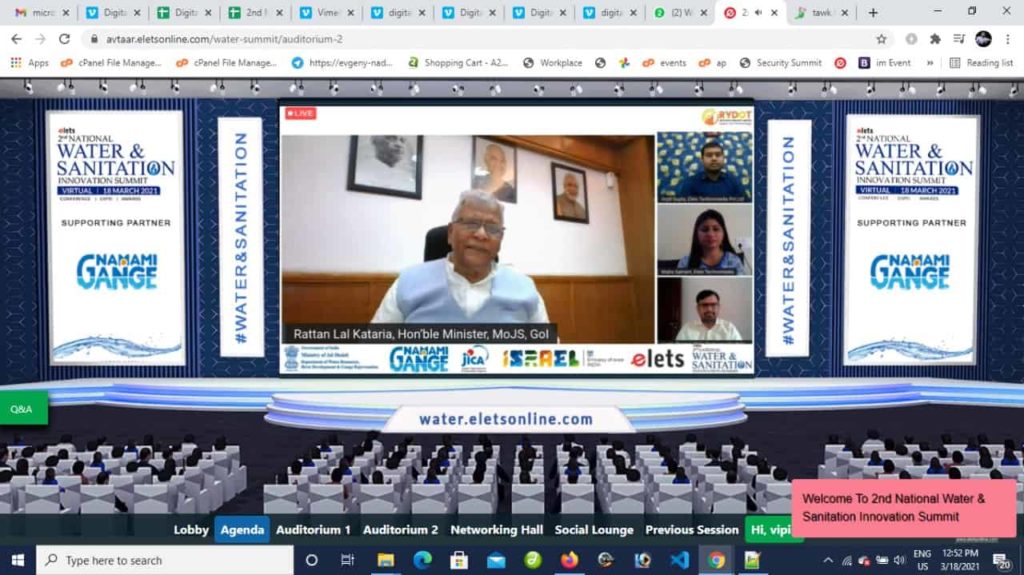1024x575 pixels.
Task: Open the first cPanel File Manager bookmark
Action: 111,63
